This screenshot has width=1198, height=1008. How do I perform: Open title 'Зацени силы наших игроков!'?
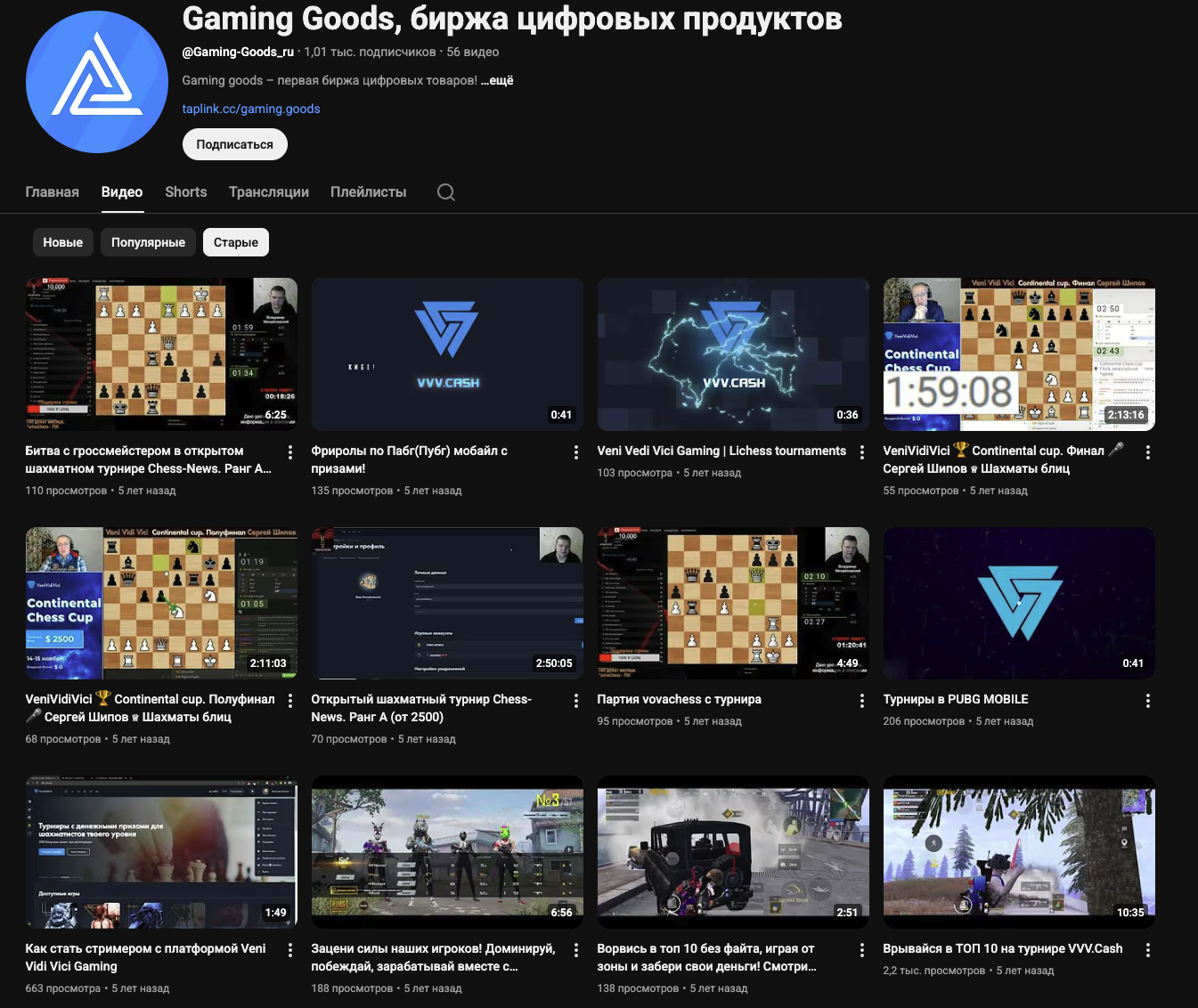[433, 957]
